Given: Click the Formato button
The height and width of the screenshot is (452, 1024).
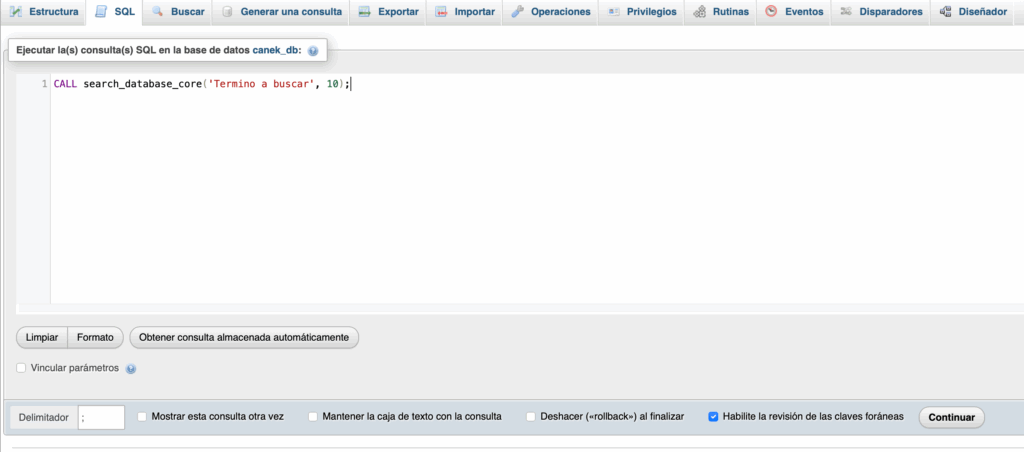Looking at the screenshot, I should (x=95, y=338).
